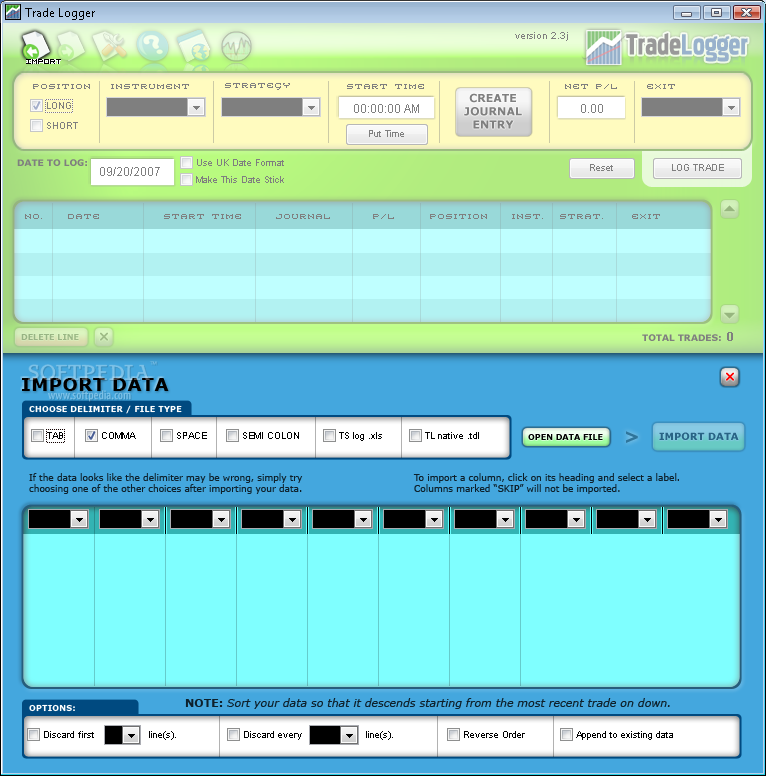766x776 pixels.
Task: Enable Use UK Date Format
Action: coord(187,162)
